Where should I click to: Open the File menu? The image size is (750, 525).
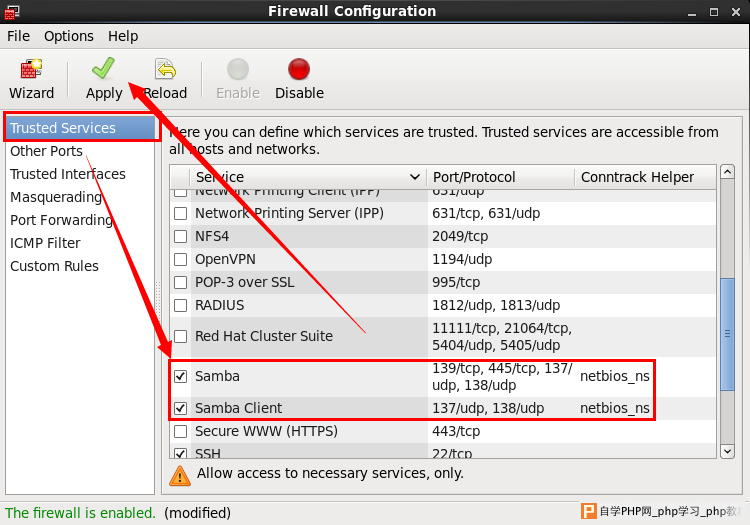point(19,36)
